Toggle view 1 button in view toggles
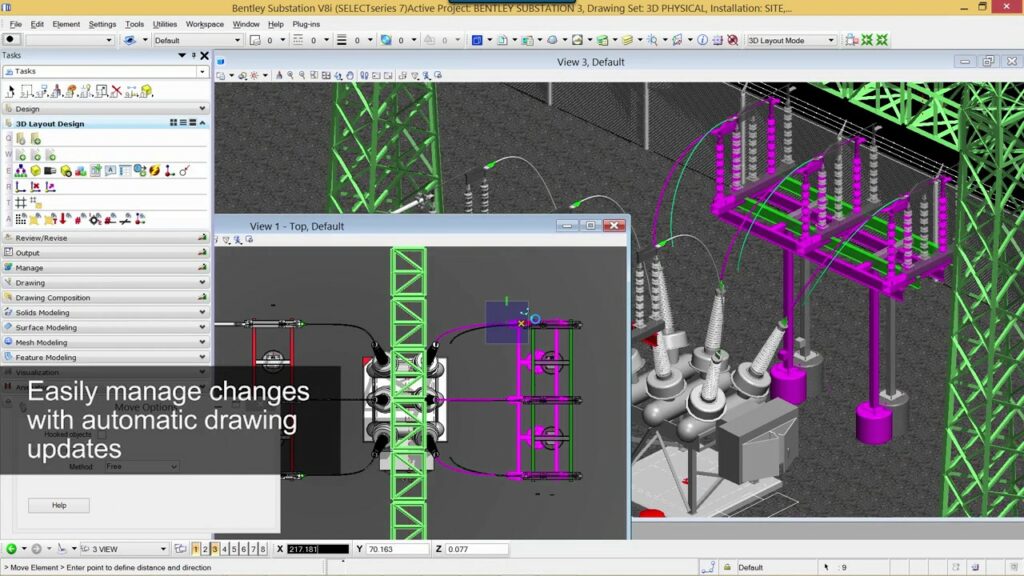This screenshot has width=1024, height=576. point(195,549)
